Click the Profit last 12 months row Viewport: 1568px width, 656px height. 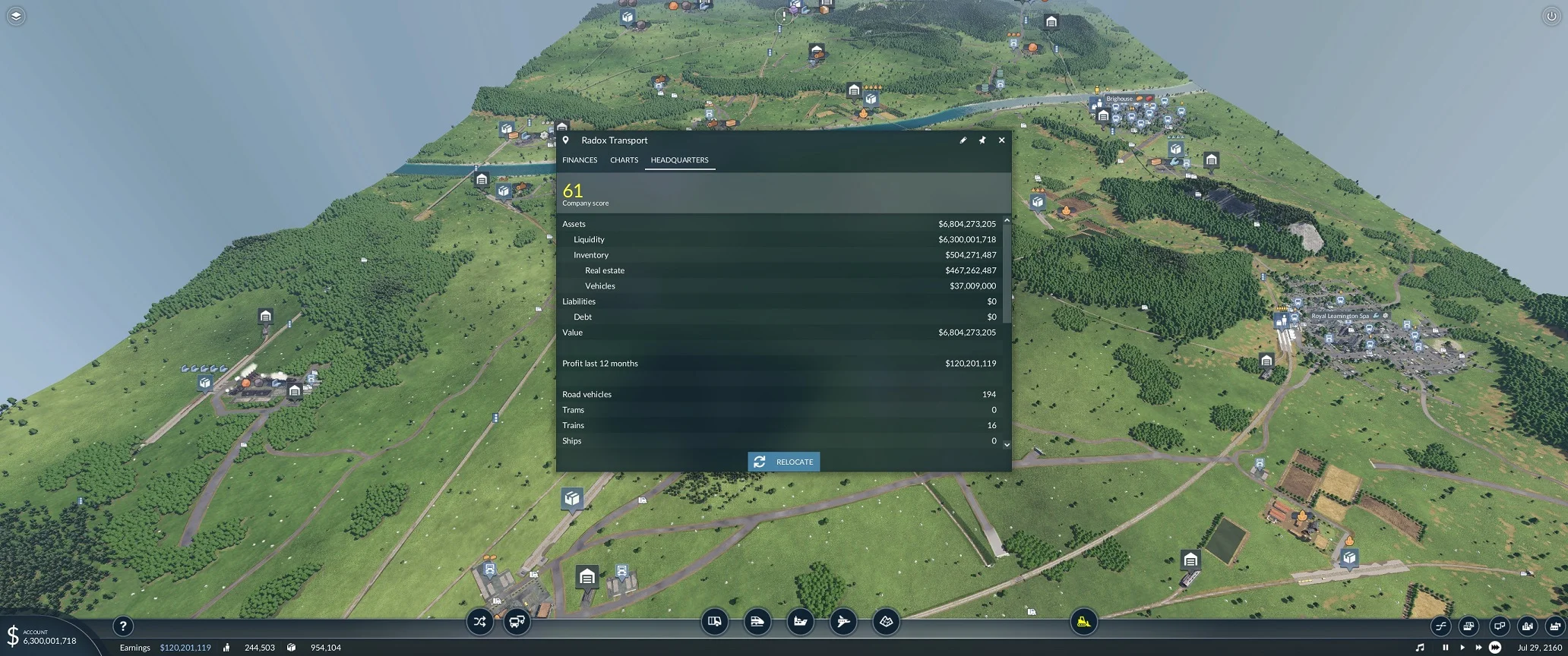click(x=779, y=364)
